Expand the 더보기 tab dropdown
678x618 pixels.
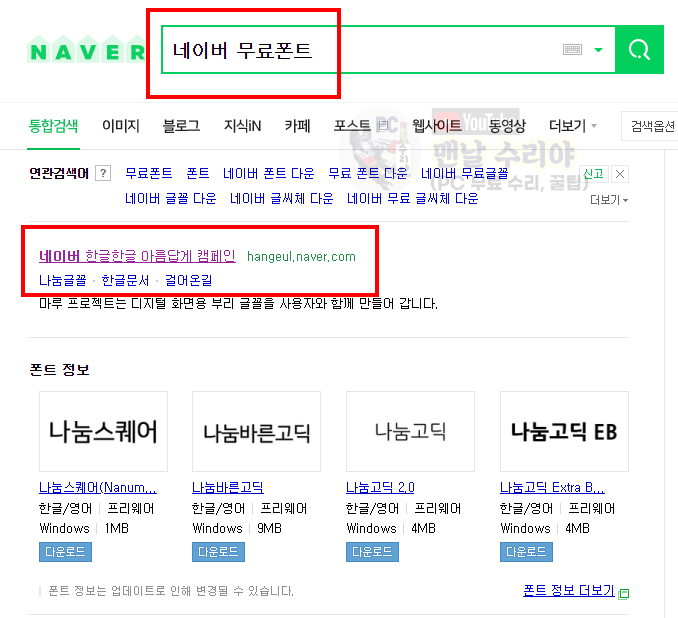(x=572, y=126)
